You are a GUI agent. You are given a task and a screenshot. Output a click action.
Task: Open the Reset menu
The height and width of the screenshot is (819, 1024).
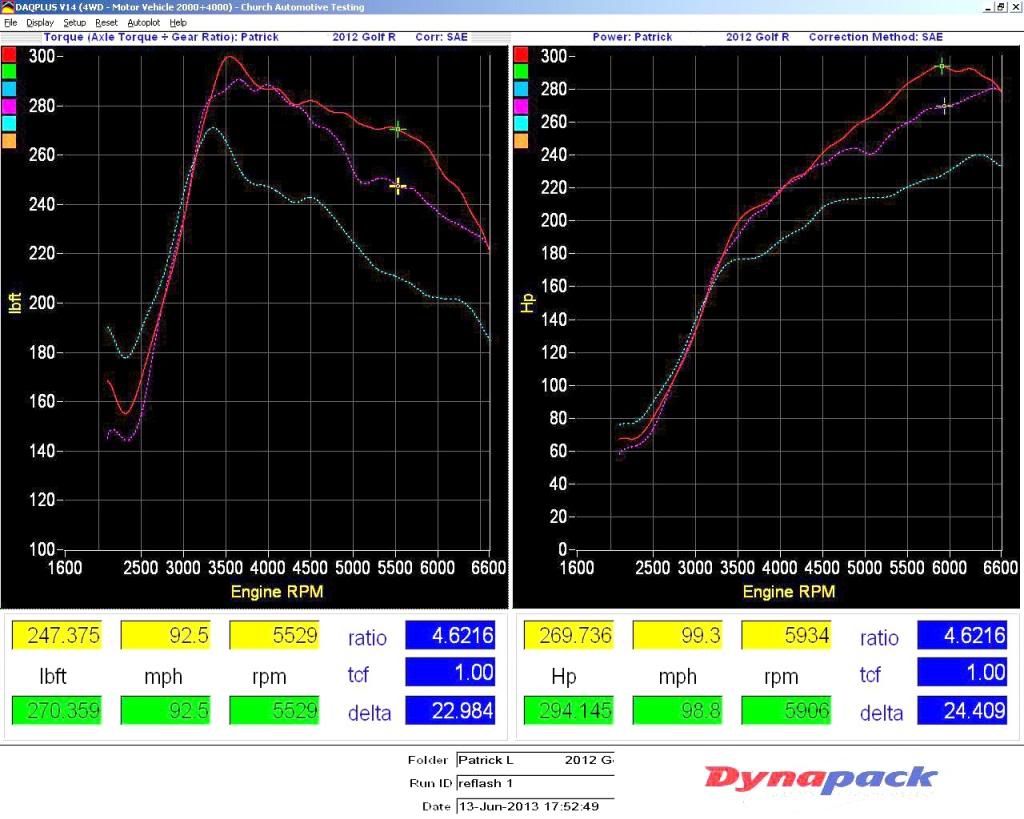(x=106, y=23)
